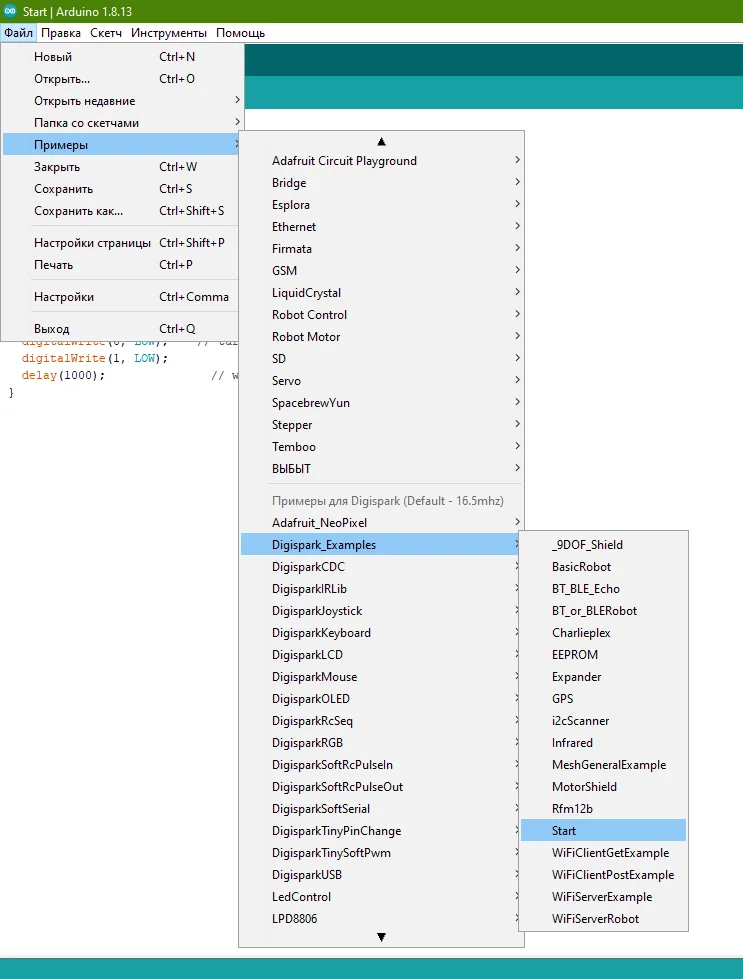
Task: Load the highlighted Start example
Action: tap(604, 831)
